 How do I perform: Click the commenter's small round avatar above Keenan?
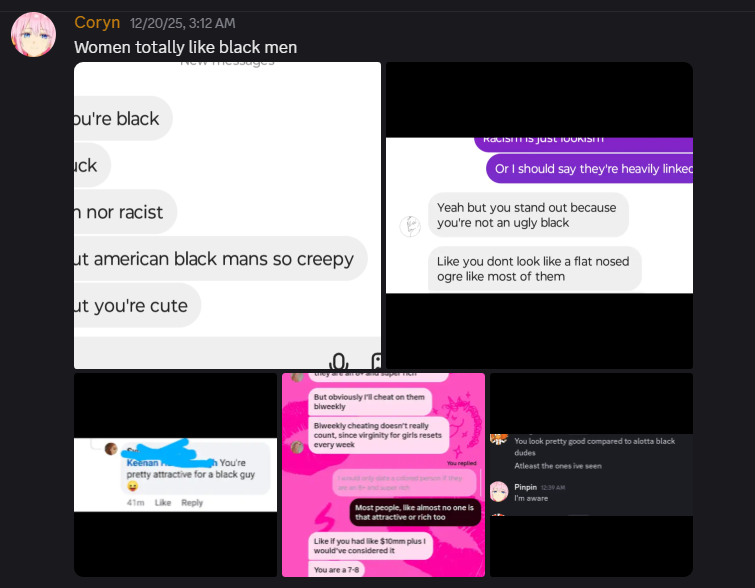(x=111, y=448)
